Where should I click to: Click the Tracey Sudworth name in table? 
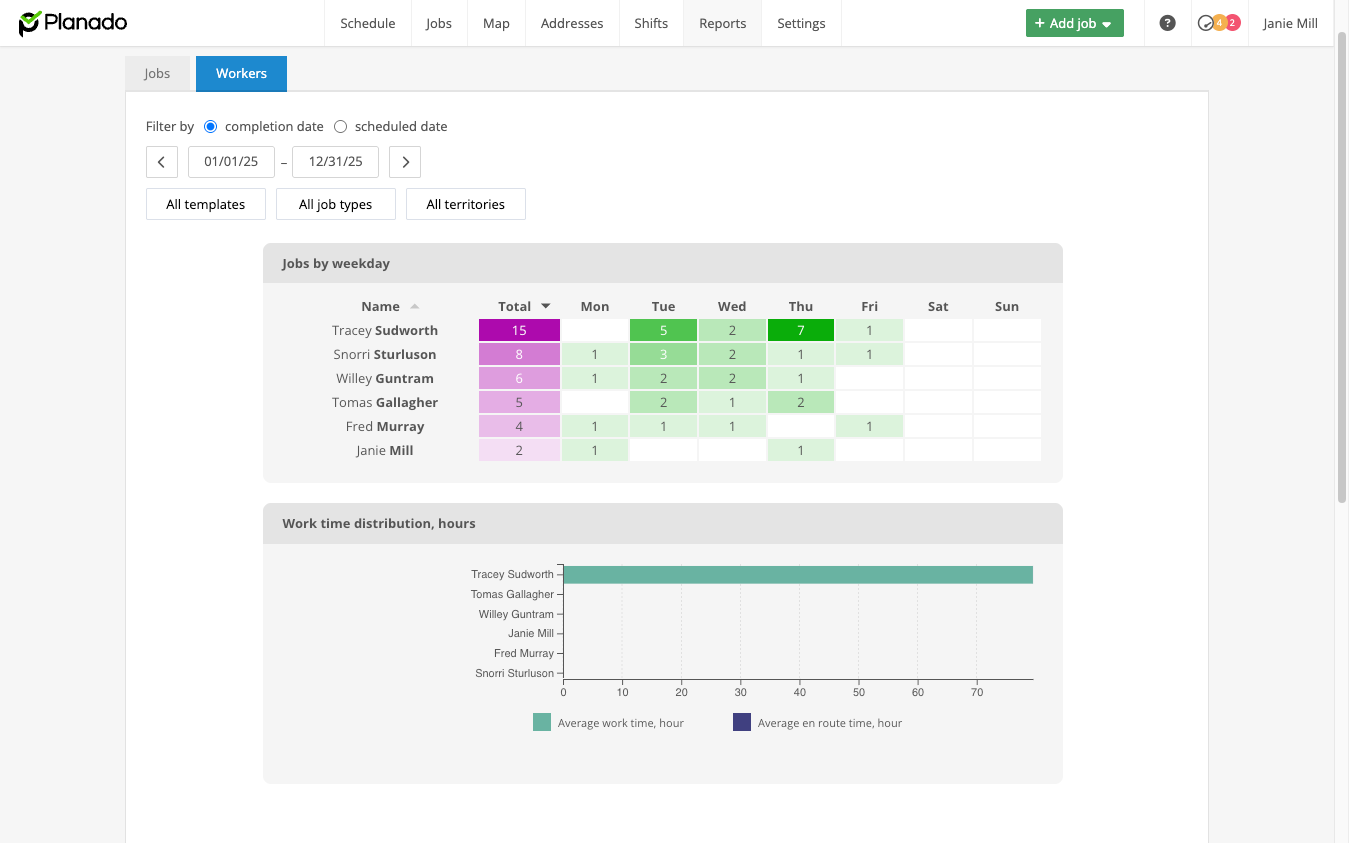(x=385, y=331)
